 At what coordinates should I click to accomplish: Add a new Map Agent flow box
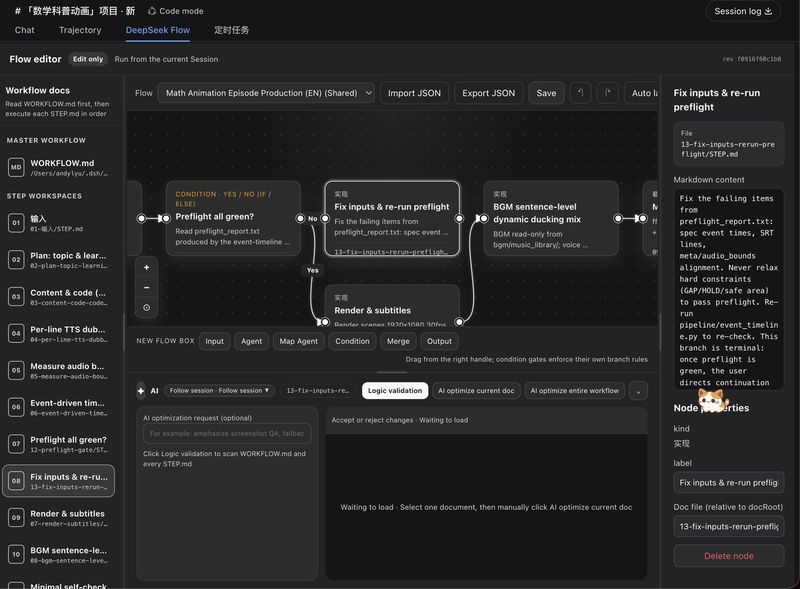pyautogui.click(x=298, y=341)
